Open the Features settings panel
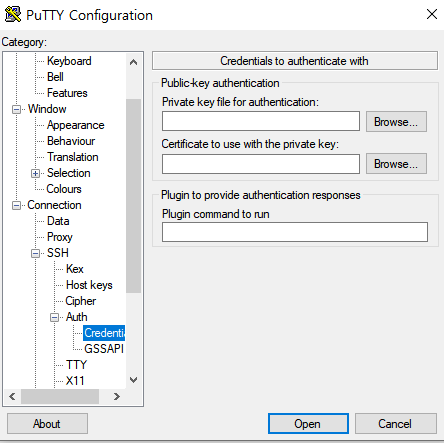Image resolution: width=444 pixels, height=443 pixels. [x=67, y=93]
